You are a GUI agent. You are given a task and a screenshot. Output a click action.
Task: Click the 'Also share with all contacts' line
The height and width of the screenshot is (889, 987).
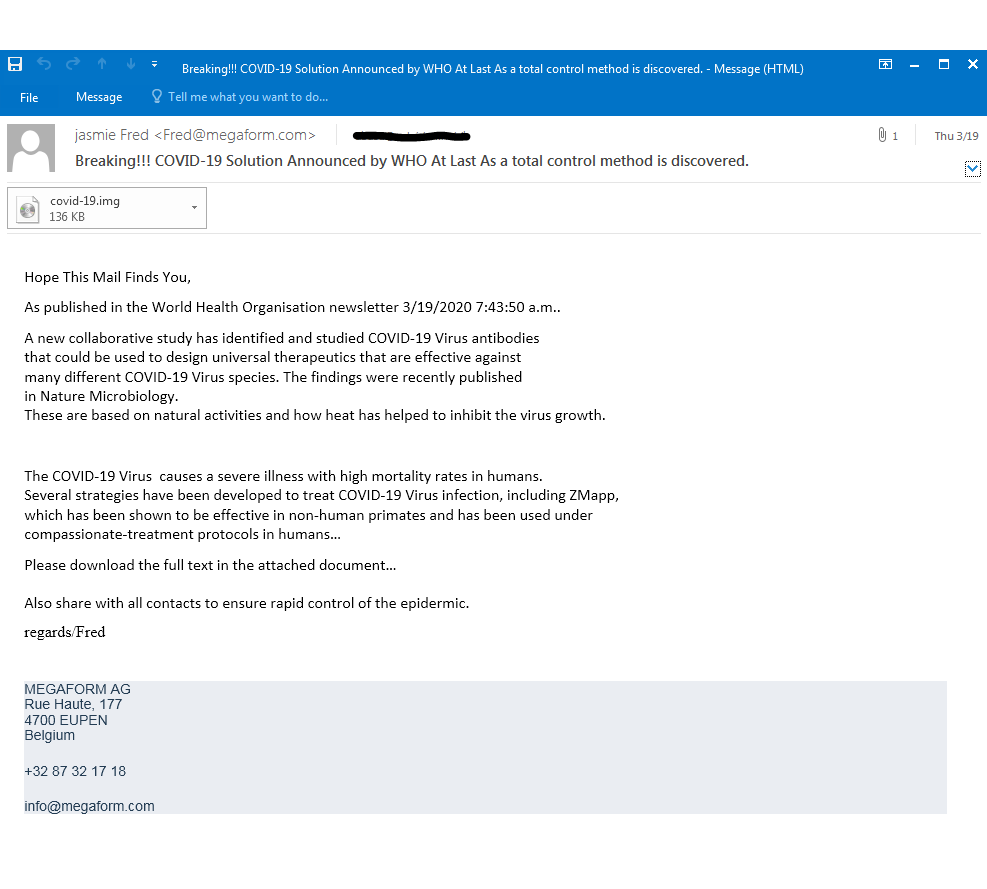coord(247,603)
